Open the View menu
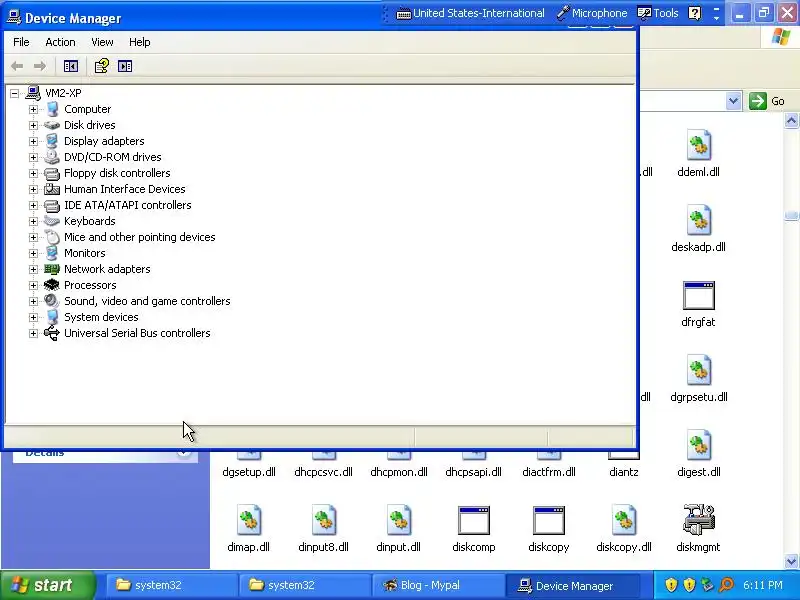The image size is (800, 600). (102, 42)
